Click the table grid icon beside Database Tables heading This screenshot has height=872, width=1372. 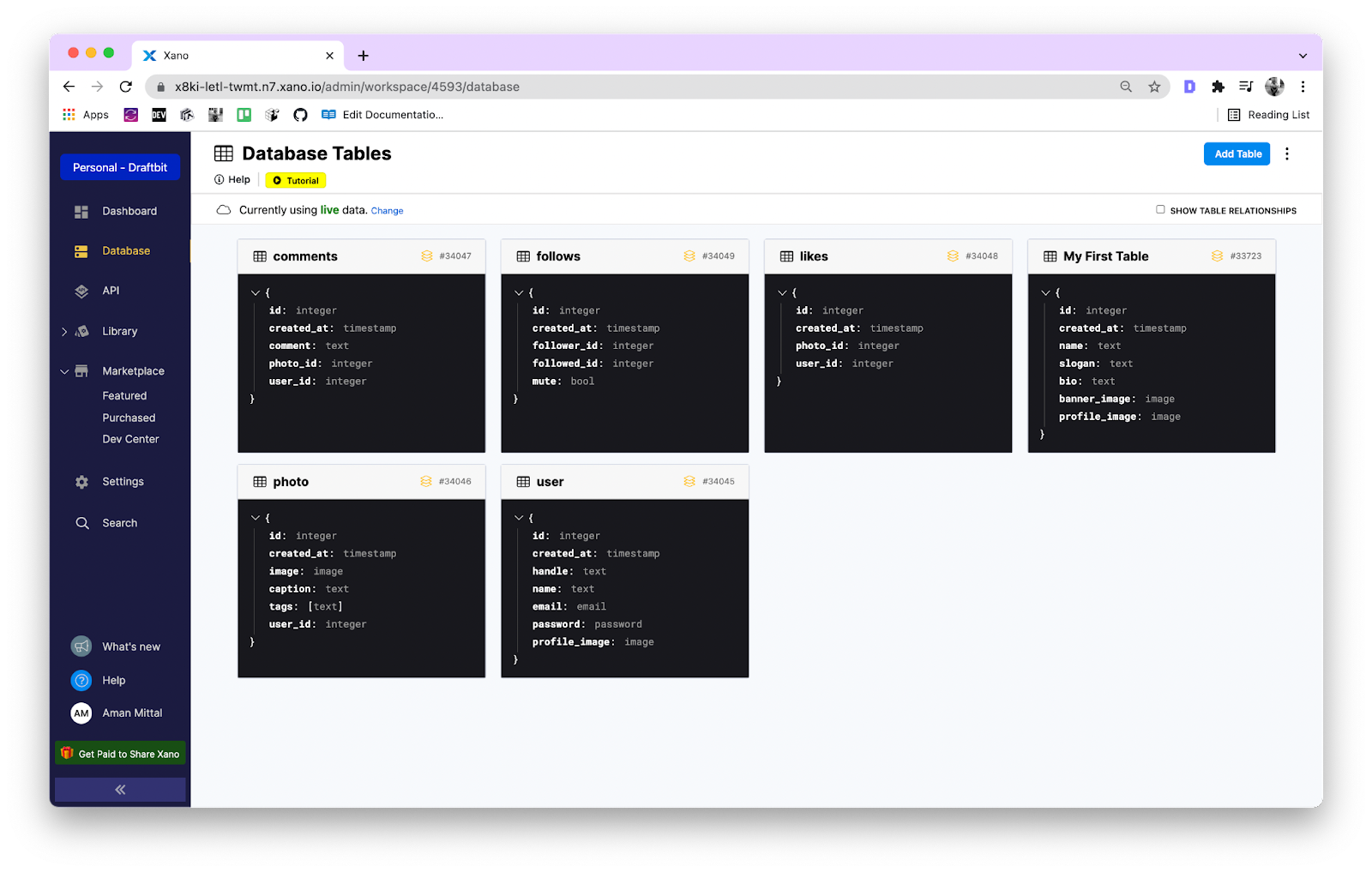[223, 153]
